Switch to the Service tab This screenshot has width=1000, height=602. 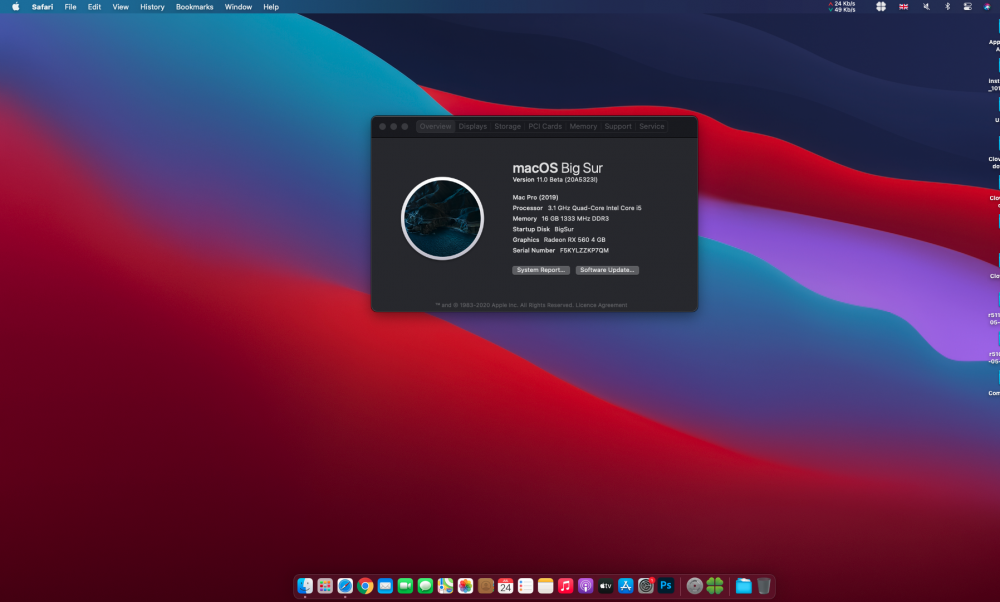[x=652, y=126]
